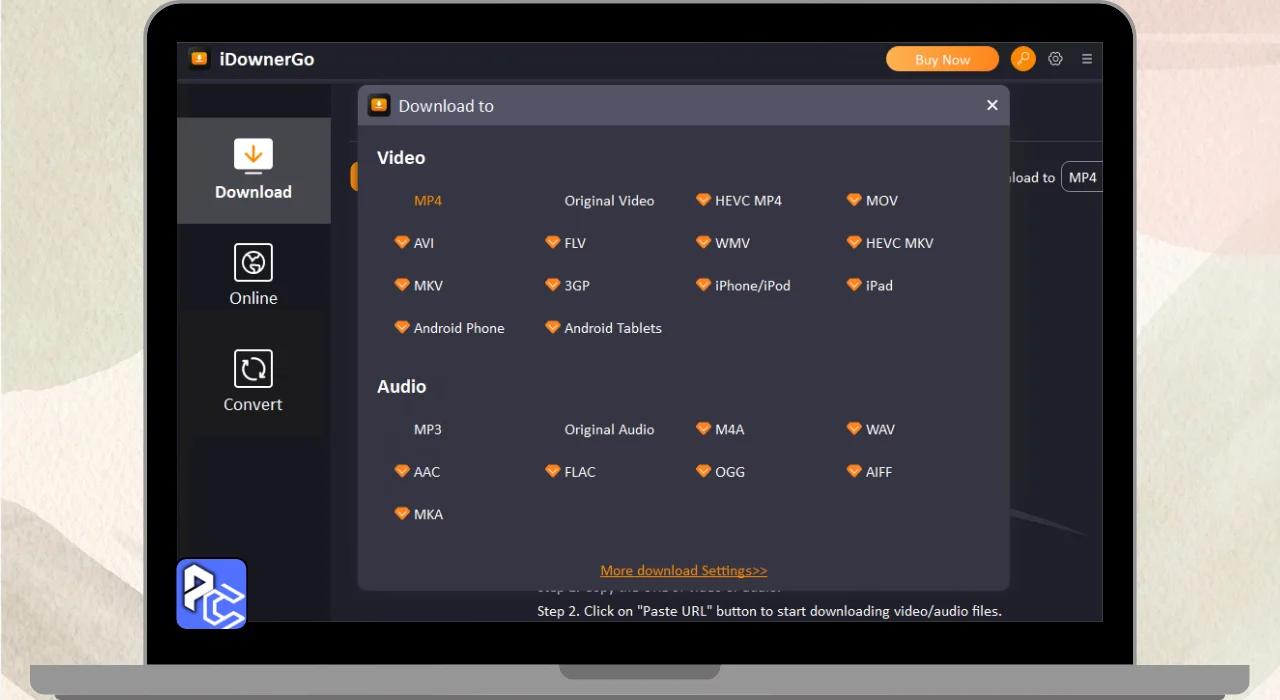
Task: Click the orange key register icon
Action: tap(1023, 59)
